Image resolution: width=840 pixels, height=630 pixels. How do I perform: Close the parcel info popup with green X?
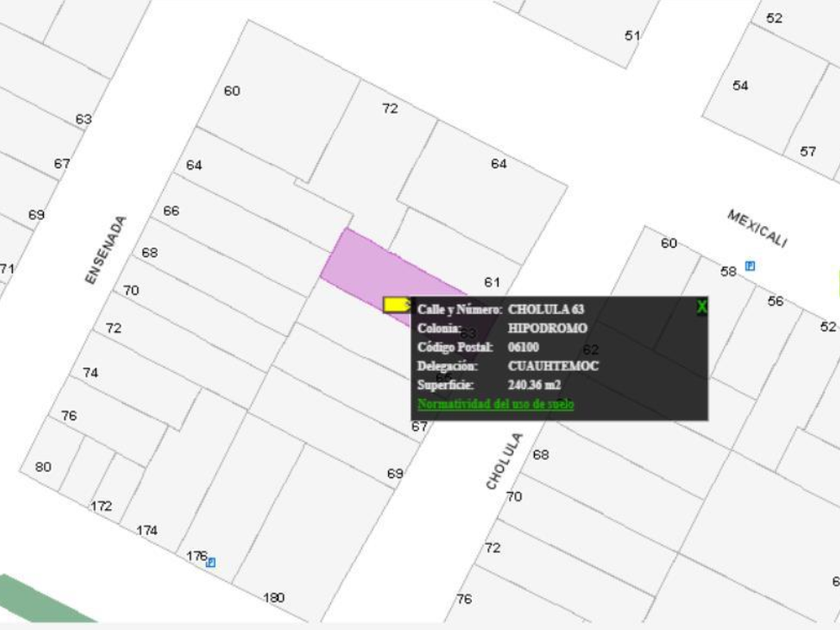pyautogui.click(x=701, y=307)
